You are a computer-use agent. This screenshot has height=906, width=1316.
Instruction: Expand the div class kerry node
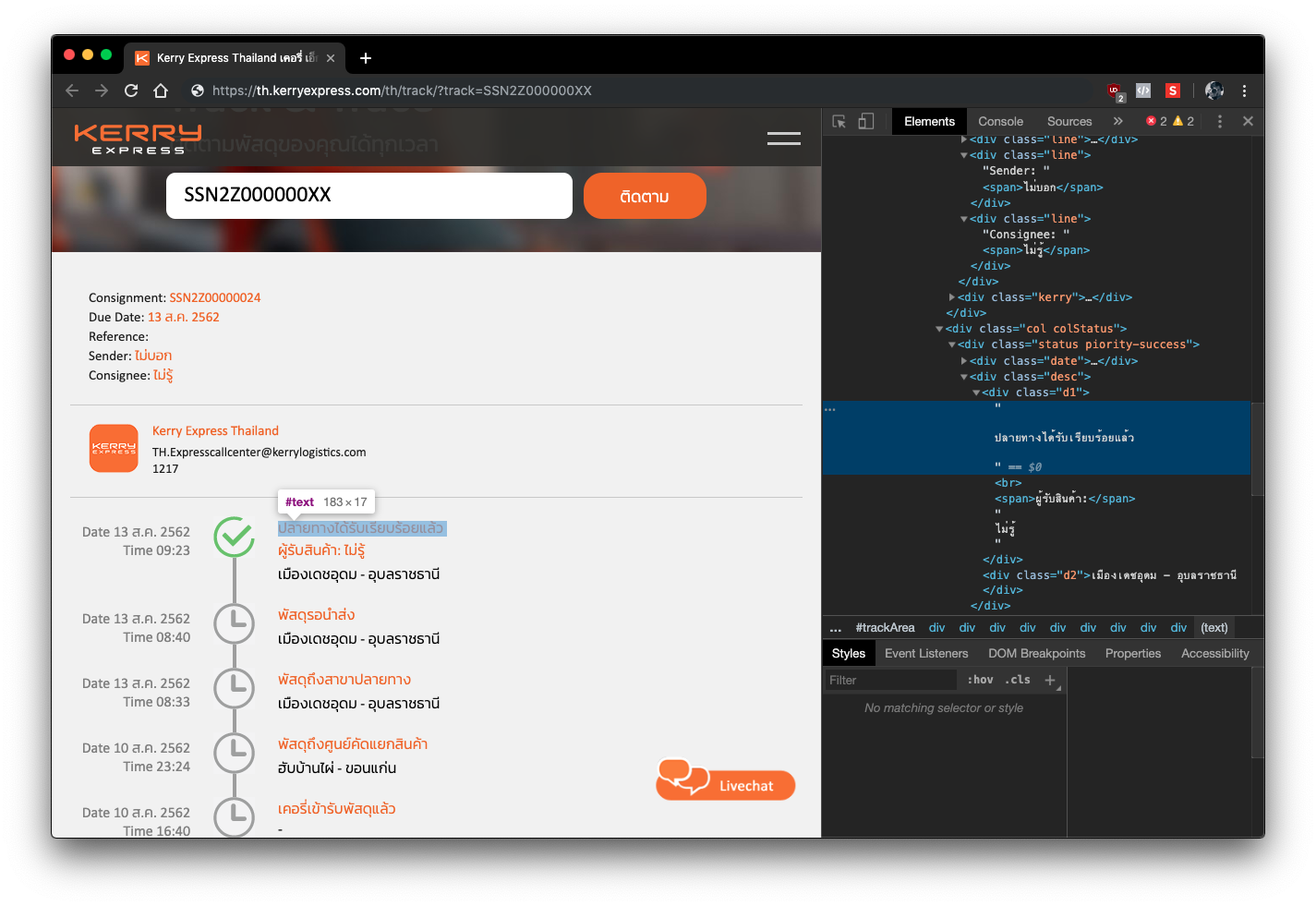click(952, 297)
